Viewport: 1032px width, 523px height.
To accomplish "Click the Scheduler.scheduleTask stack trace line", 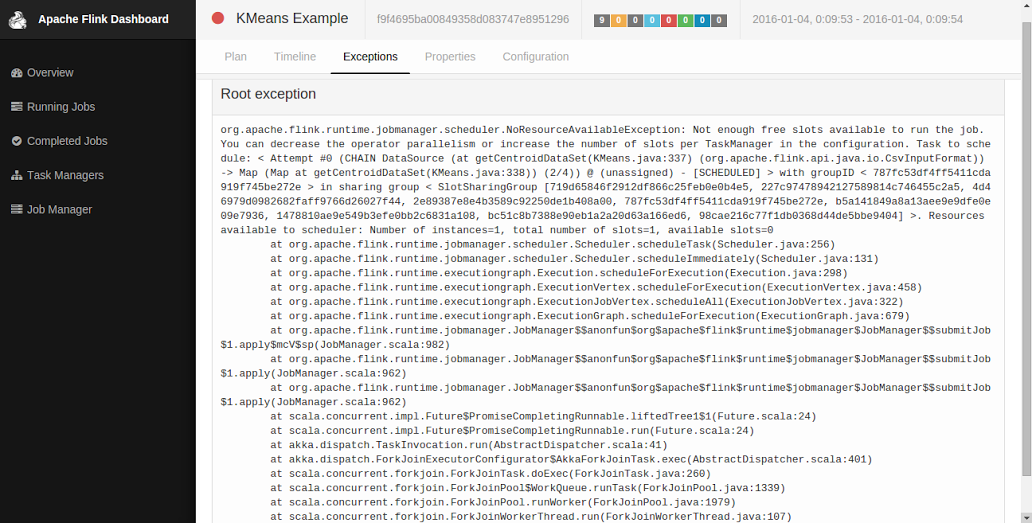I will [551, 245].
